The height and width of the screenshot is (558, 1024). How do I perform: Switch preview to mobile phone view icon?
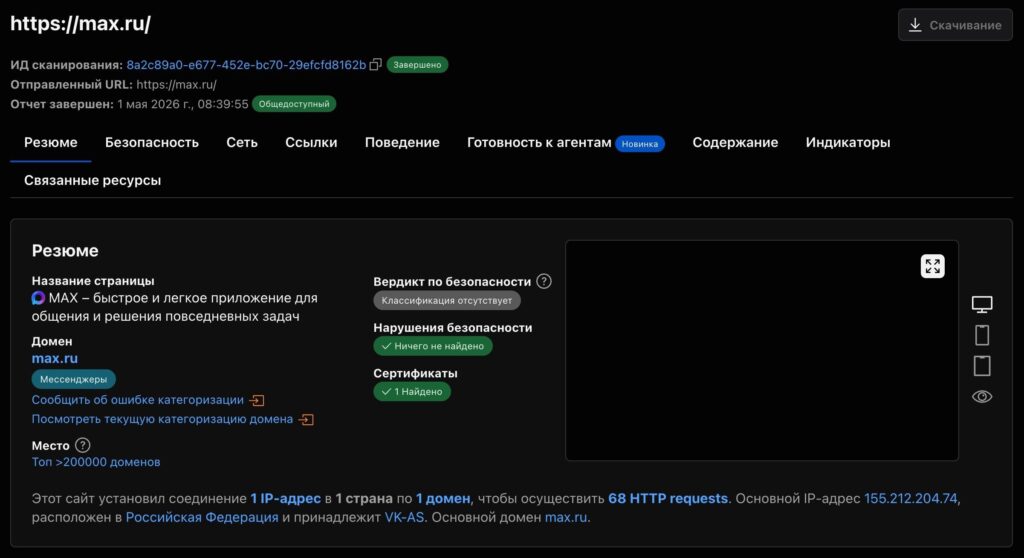(x=982, y=335)
